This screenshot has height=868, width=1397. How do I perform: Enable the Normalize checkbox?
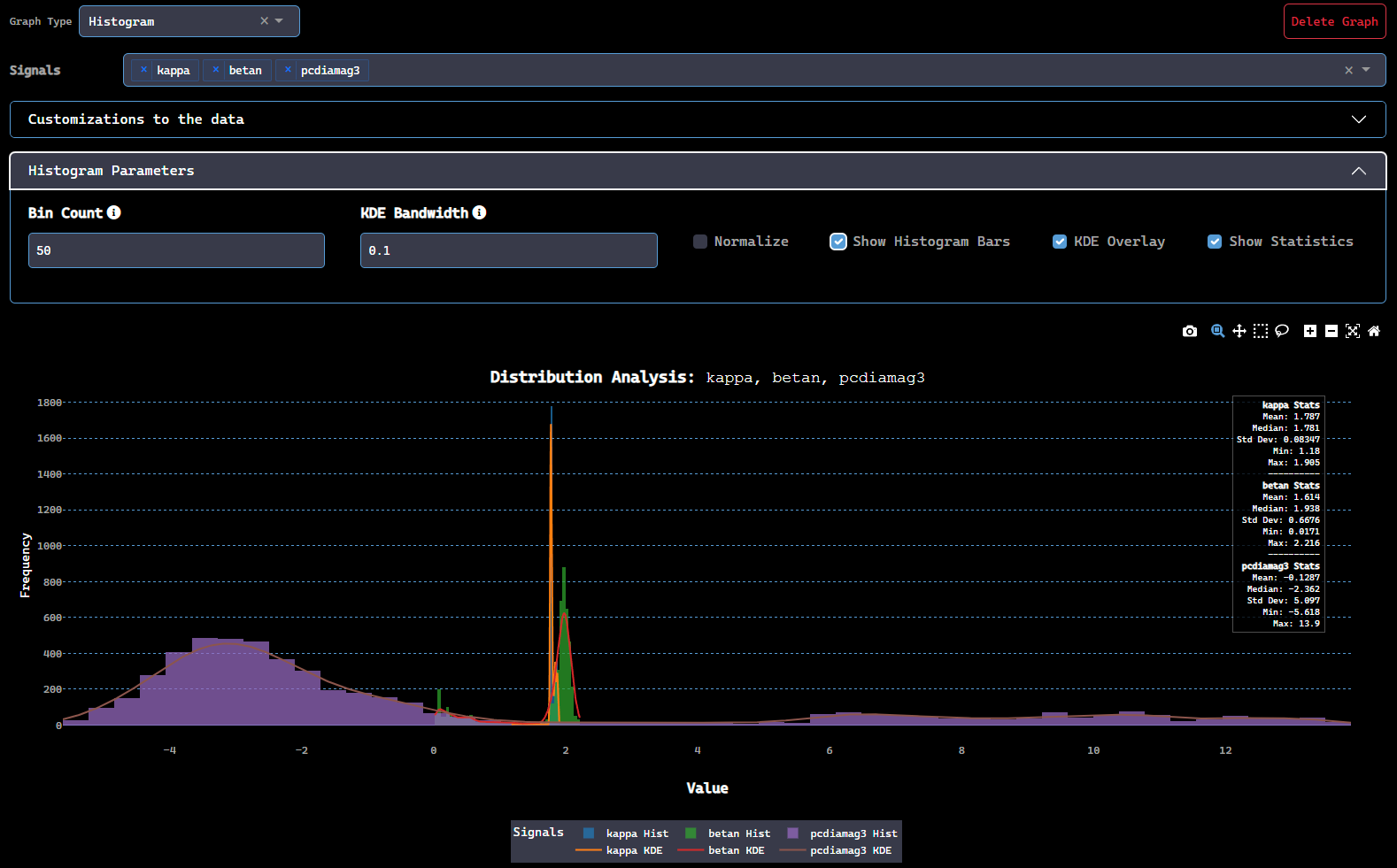(x=700, y=242)
